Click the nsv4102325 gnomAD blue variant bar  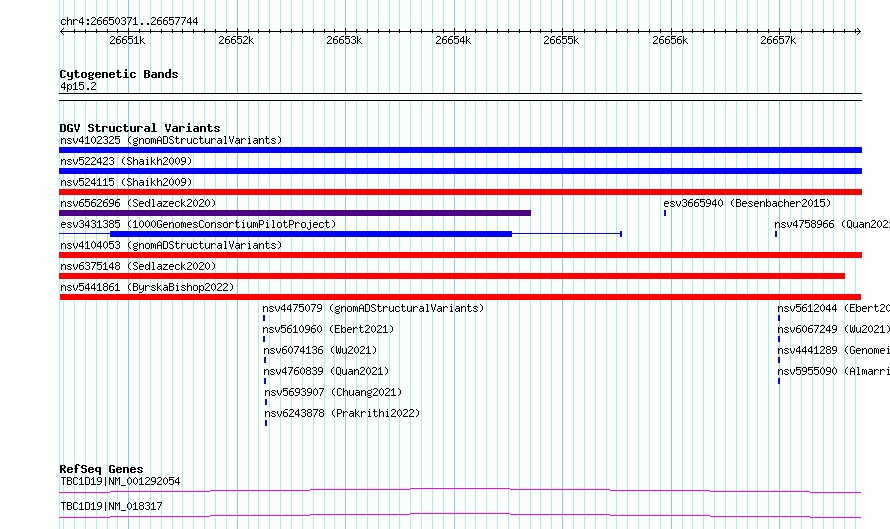click(x=460, y=150)
